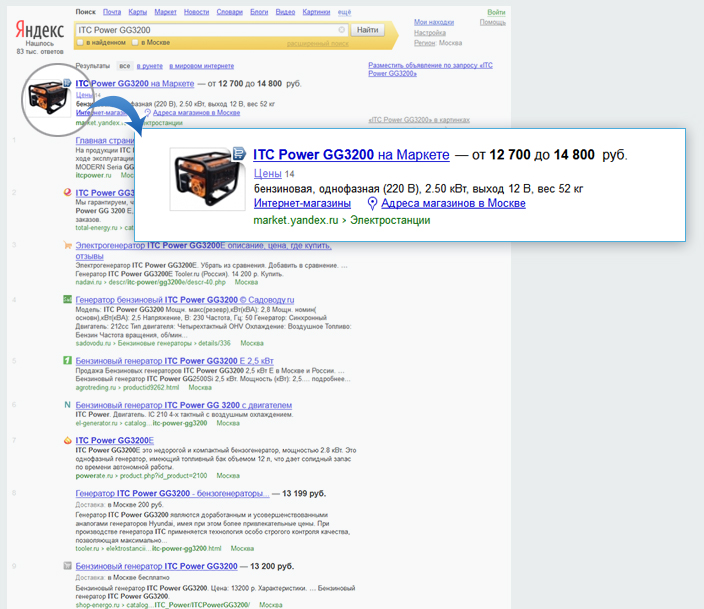Change the Регион setting
This screenshot has width=704, height=609.
coord(424,43)
